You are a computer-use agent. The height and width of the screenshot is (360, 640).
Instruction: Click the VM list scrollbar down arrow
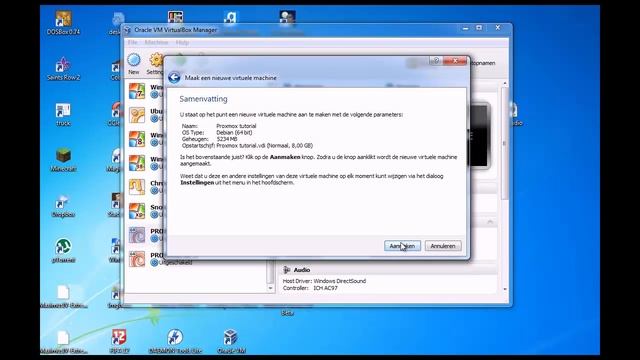pyautogui.click(x=270, y=288)
